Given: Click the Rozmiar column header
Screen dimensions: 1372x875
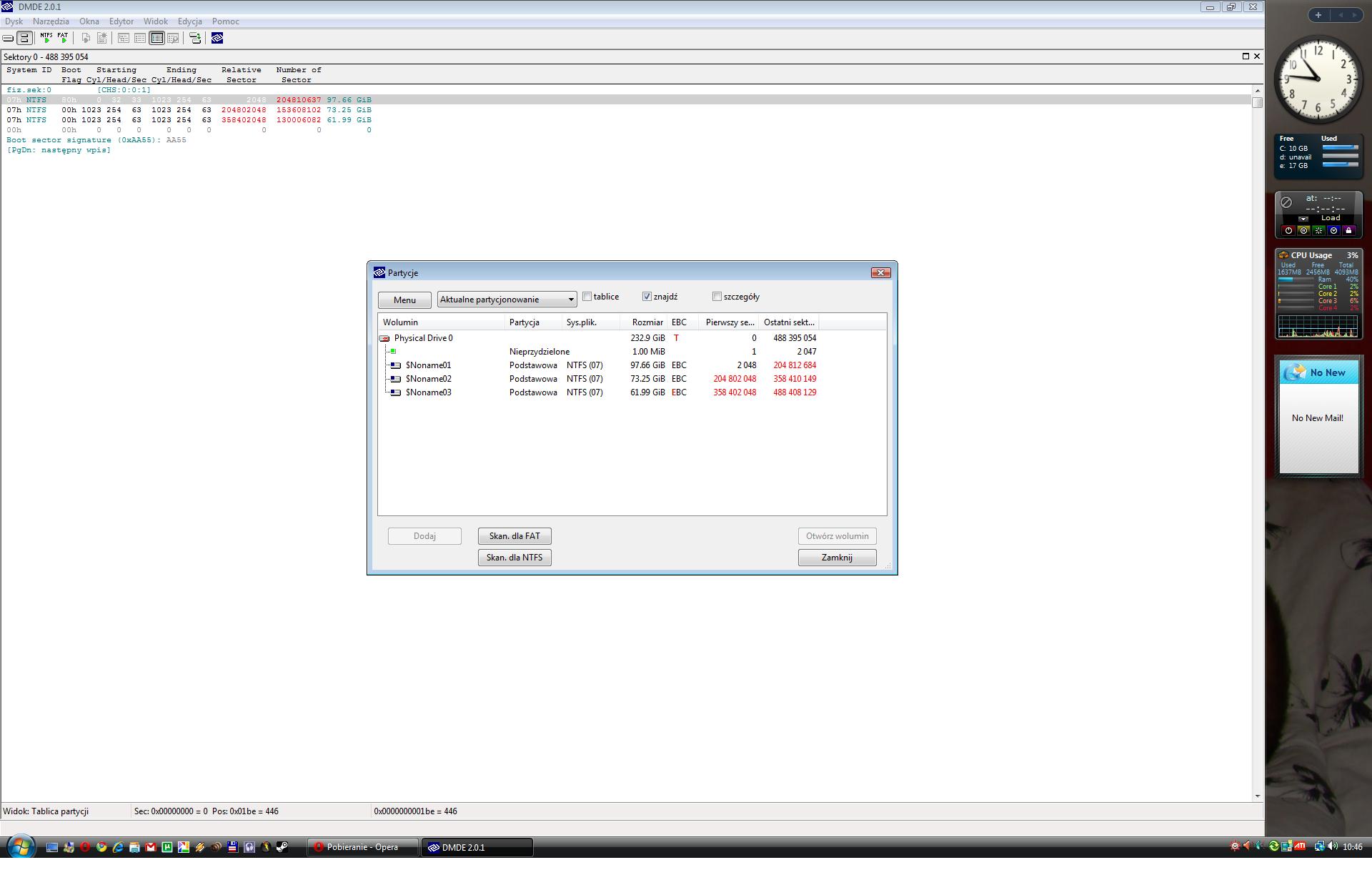Looking at the screenshot, I should pyautogui.click(x=644, y=322).
